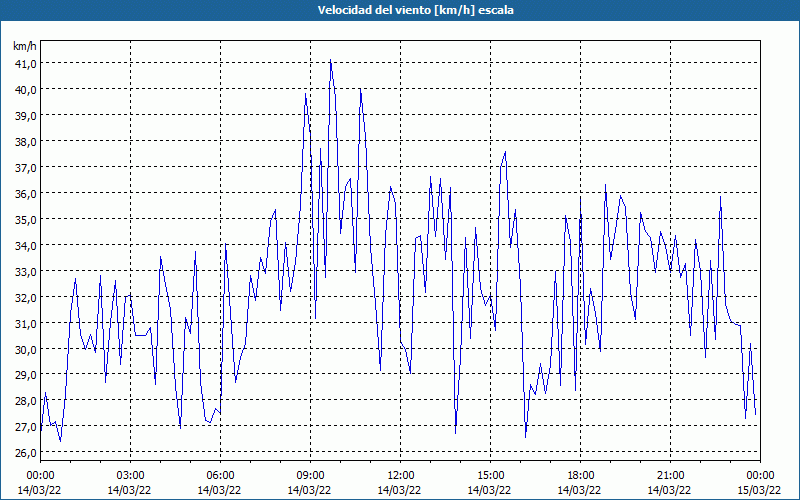Click the '21:00' time axis label
Screen dimensions: 800x500
coord(670,476)
